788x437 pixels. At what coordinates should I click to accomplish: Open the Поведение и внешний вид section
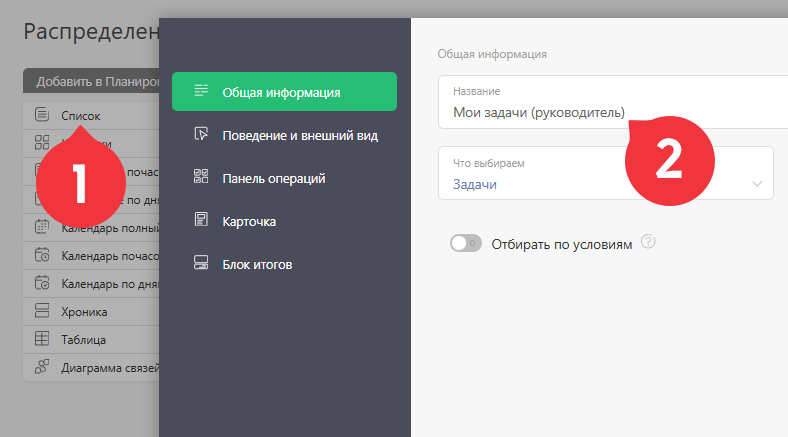[284, 135]
